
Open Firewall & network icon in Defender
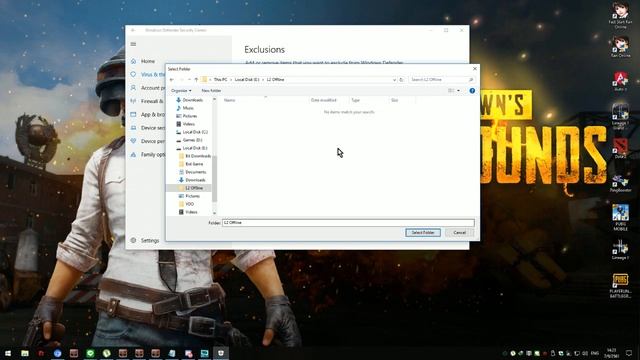click(133, 101)
